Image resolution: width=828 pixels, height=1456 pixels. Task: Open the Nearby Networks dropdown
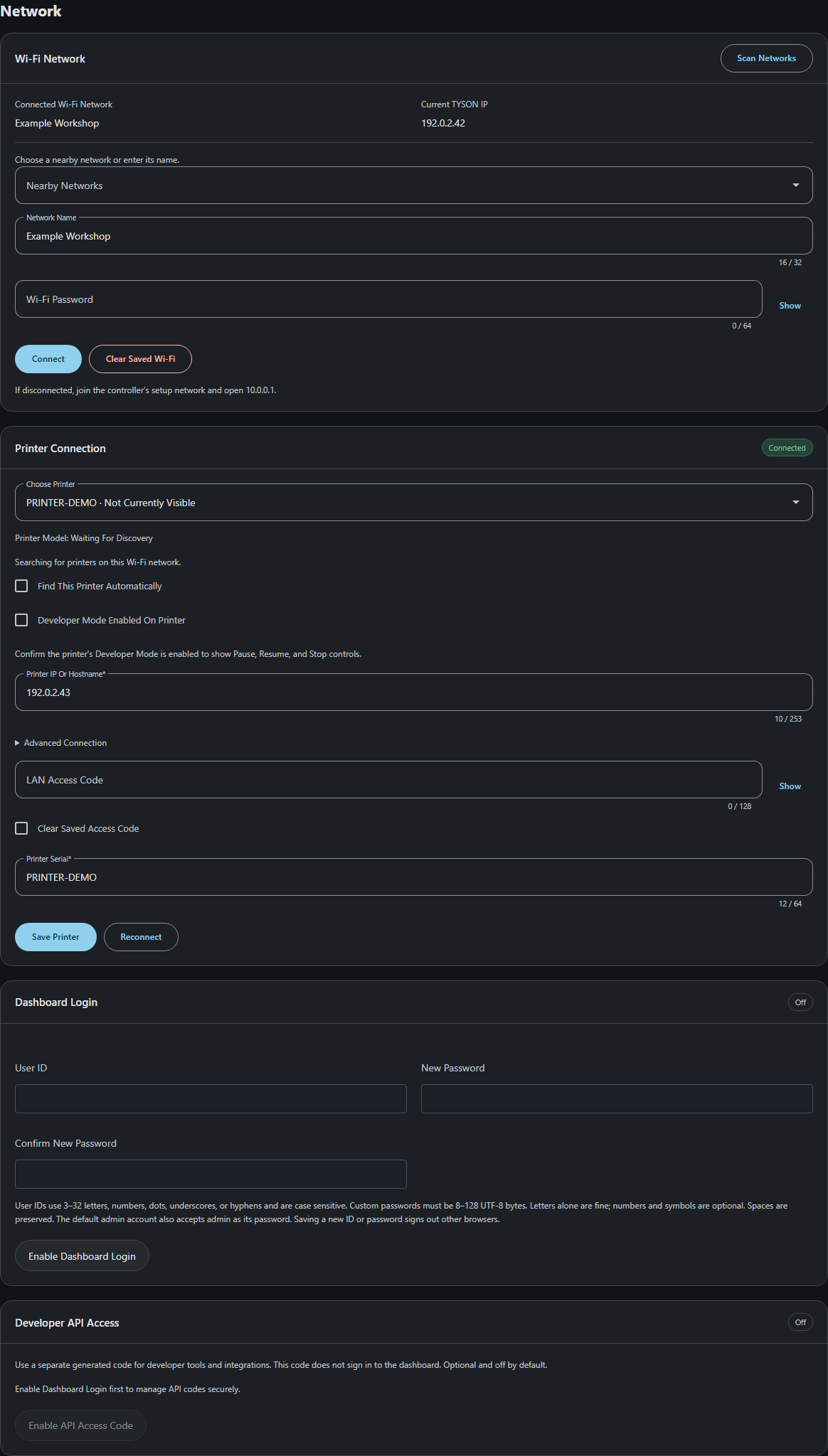pos(413,186)
